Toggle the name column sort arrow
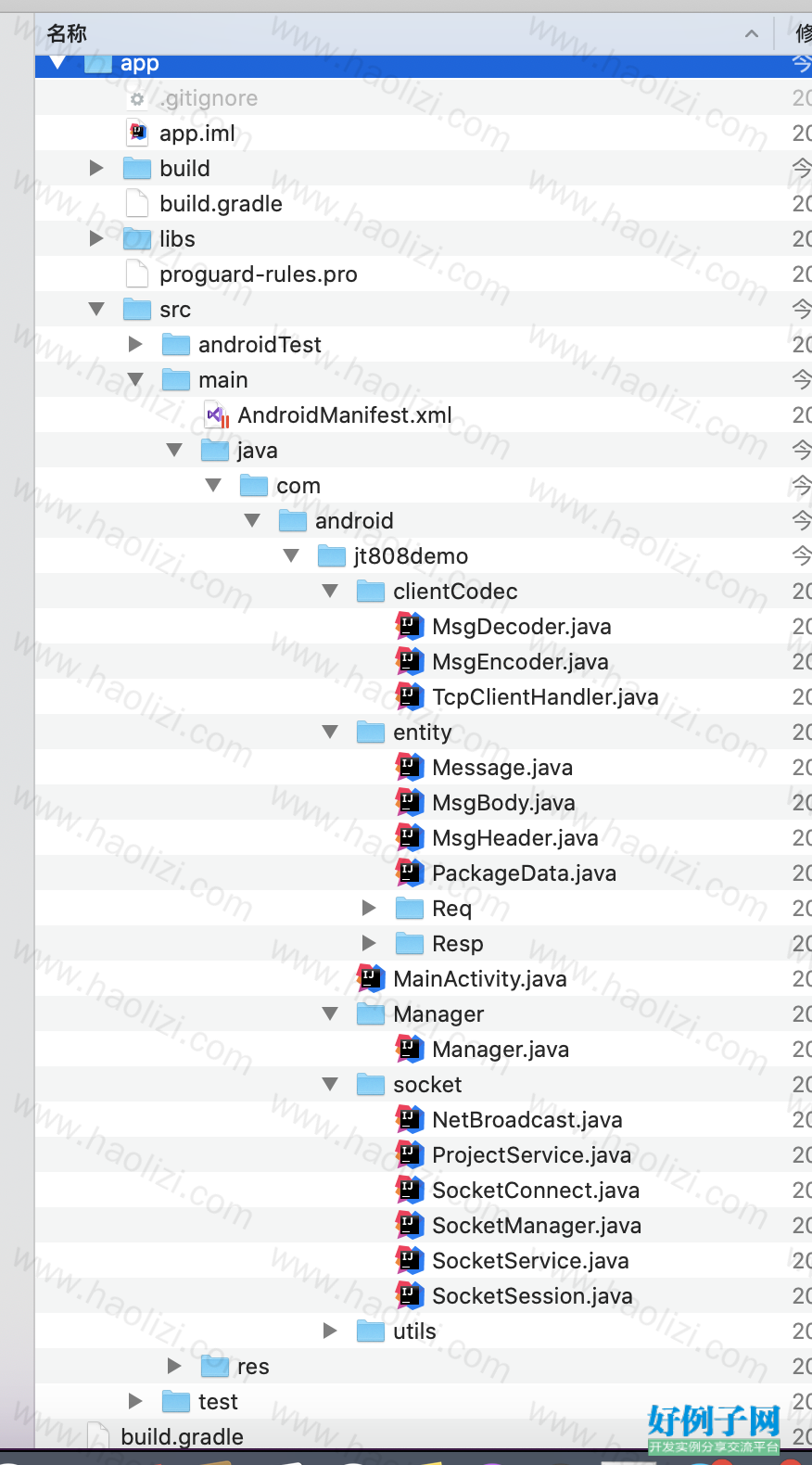 coord(752,34)
